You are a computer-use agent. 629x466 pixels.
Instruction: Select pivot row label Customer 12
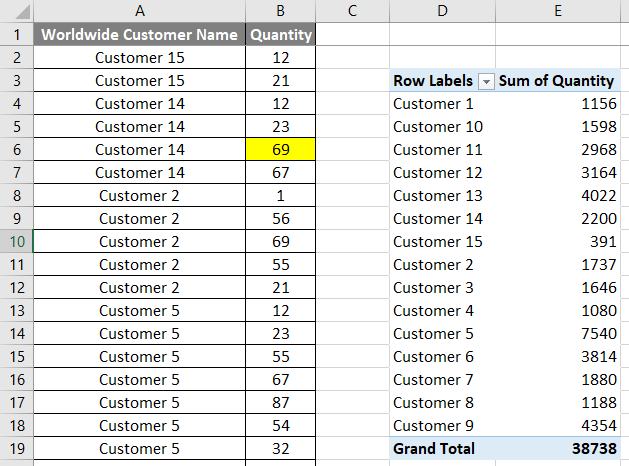coord(442,172)
